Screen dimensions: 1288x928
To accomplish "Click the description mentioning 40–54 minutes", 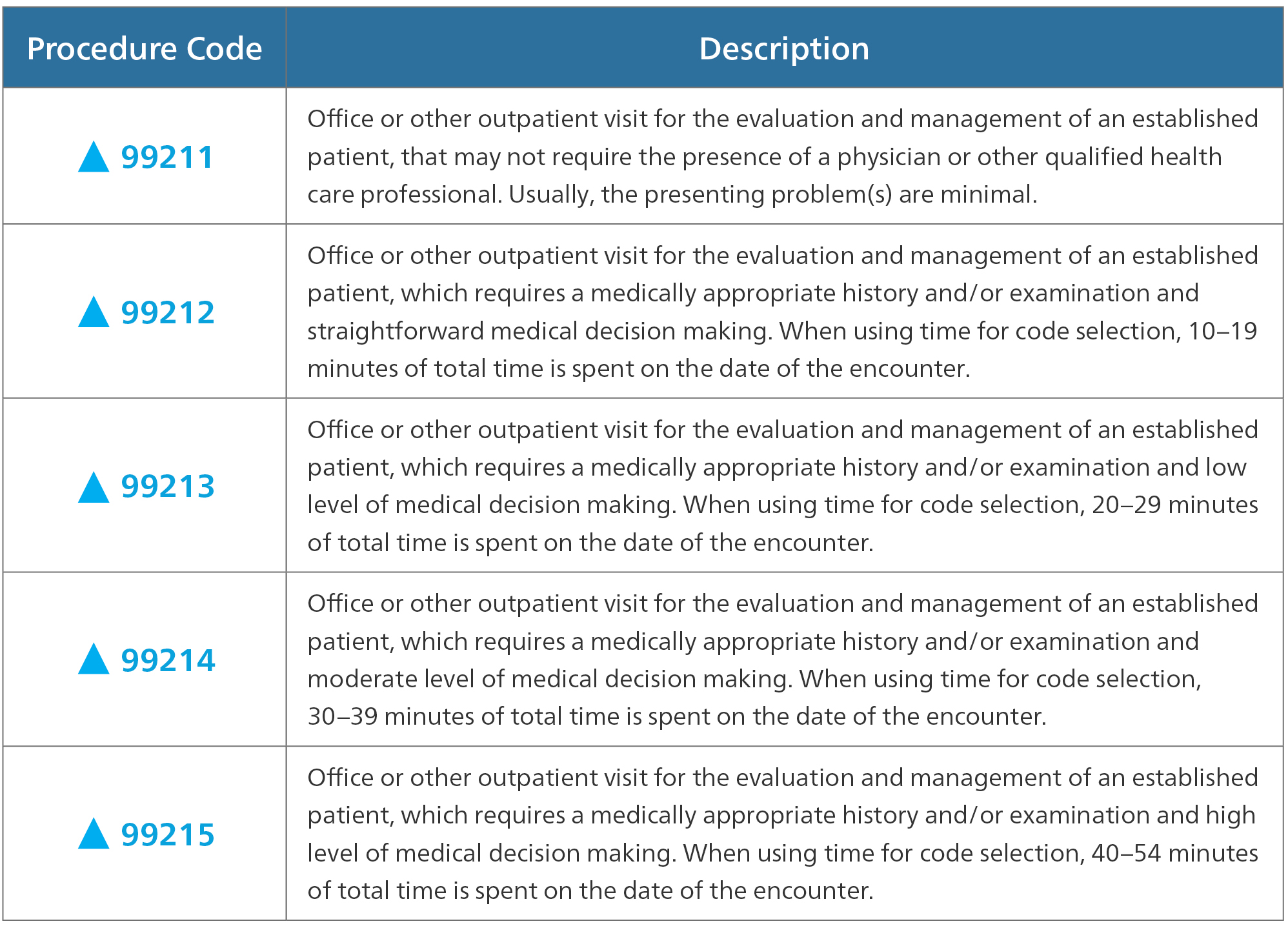I will tap(783, 834).
